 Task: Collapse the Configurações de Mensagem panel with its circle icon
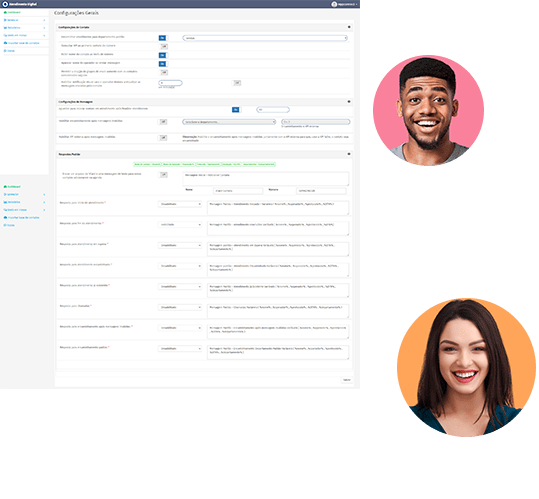tap(349, 102)
